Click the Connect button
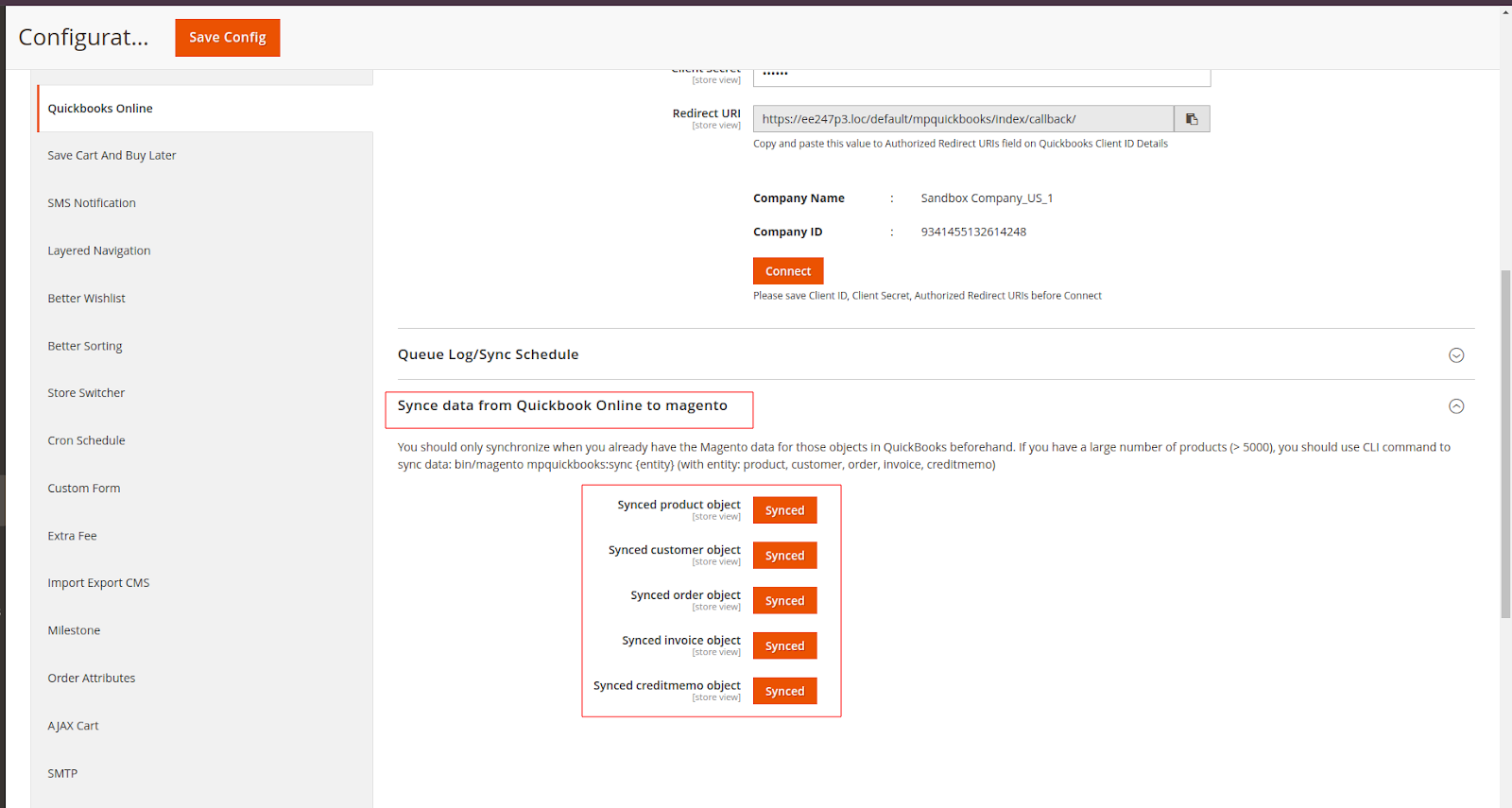 788,271
